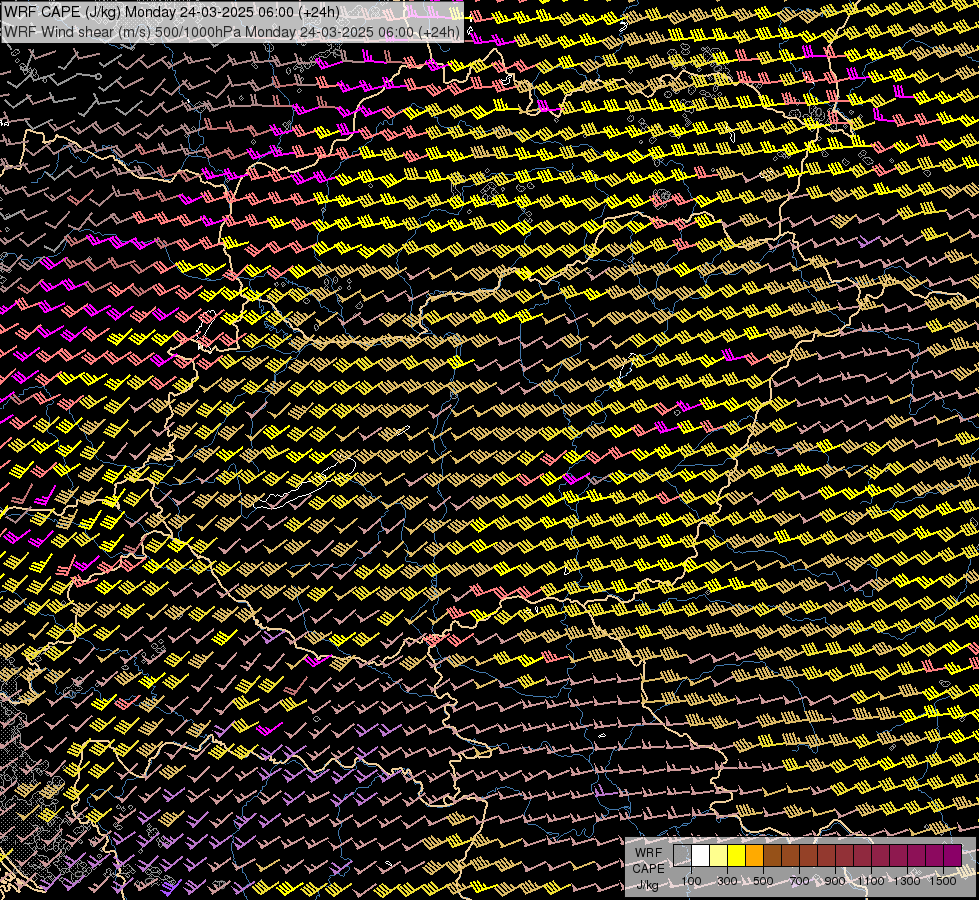Click the WRF Wind shear title line

click(232, 31)
